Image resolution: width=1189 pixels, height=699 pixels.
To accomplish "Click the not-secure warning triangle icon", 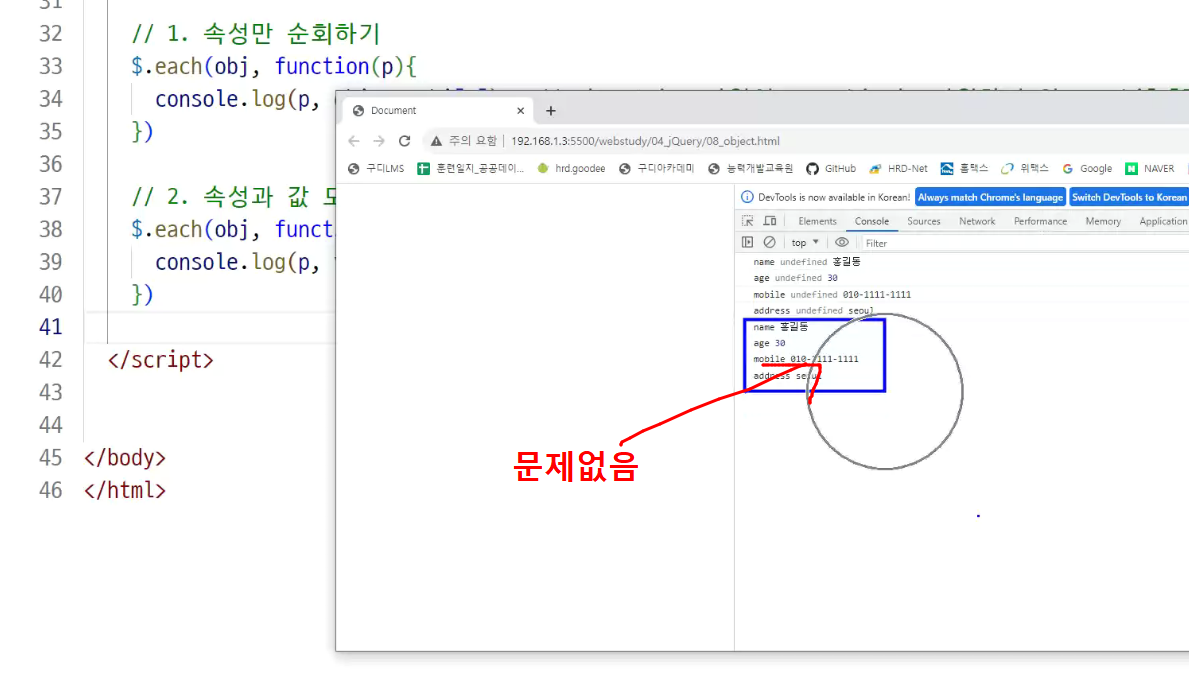I will [x=436, y=141].
